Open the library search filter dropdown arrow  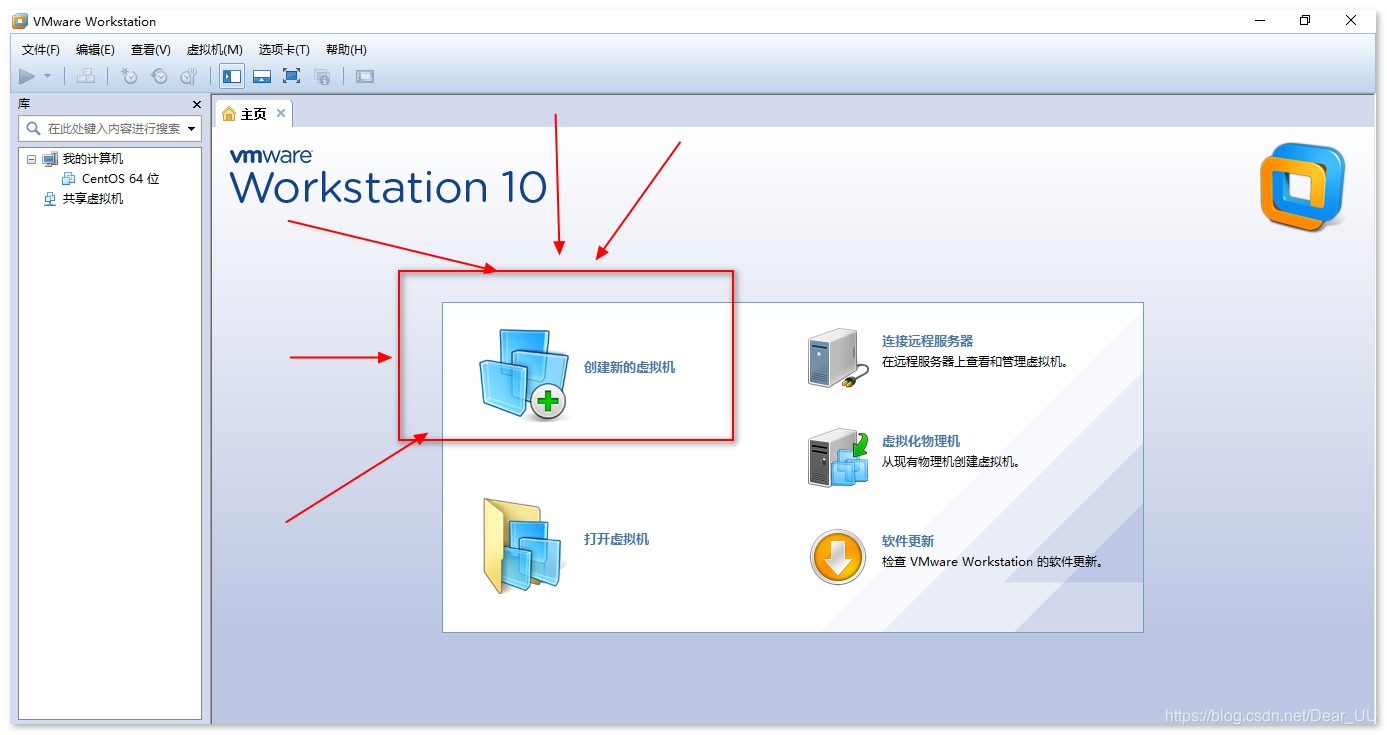(191, 129)
